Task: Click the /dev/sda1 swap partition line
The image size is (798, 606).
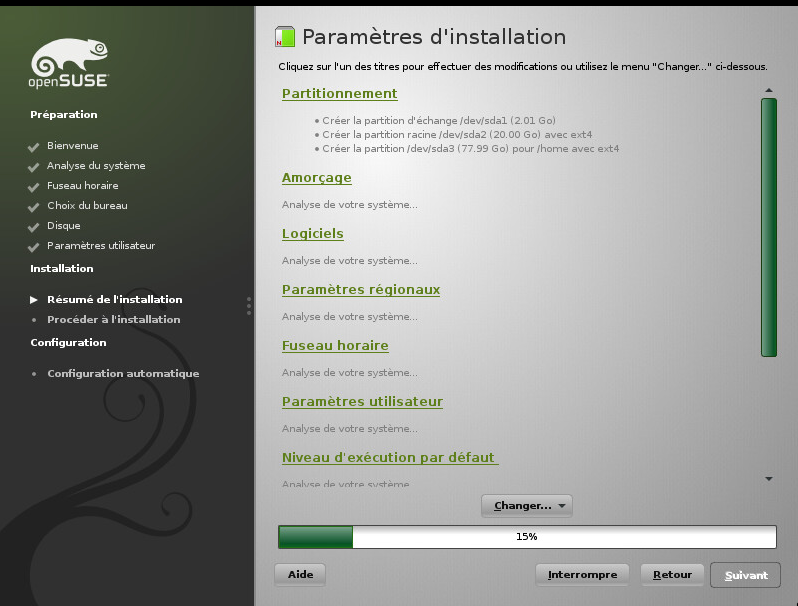Action: pos(439,121)
